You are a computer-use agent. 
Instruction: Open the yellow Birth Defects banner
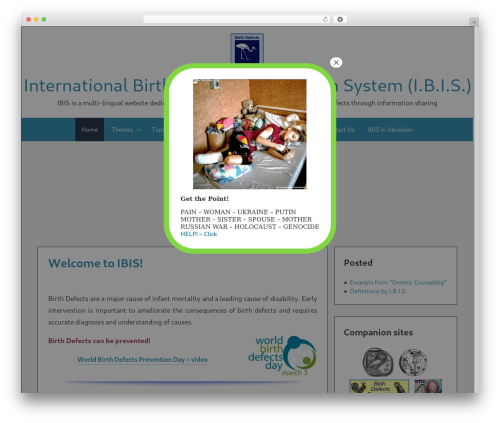coord(379,386)
